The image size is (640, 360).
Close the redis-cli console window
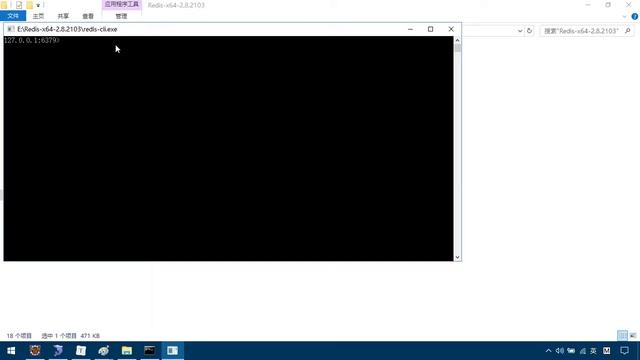451,29
